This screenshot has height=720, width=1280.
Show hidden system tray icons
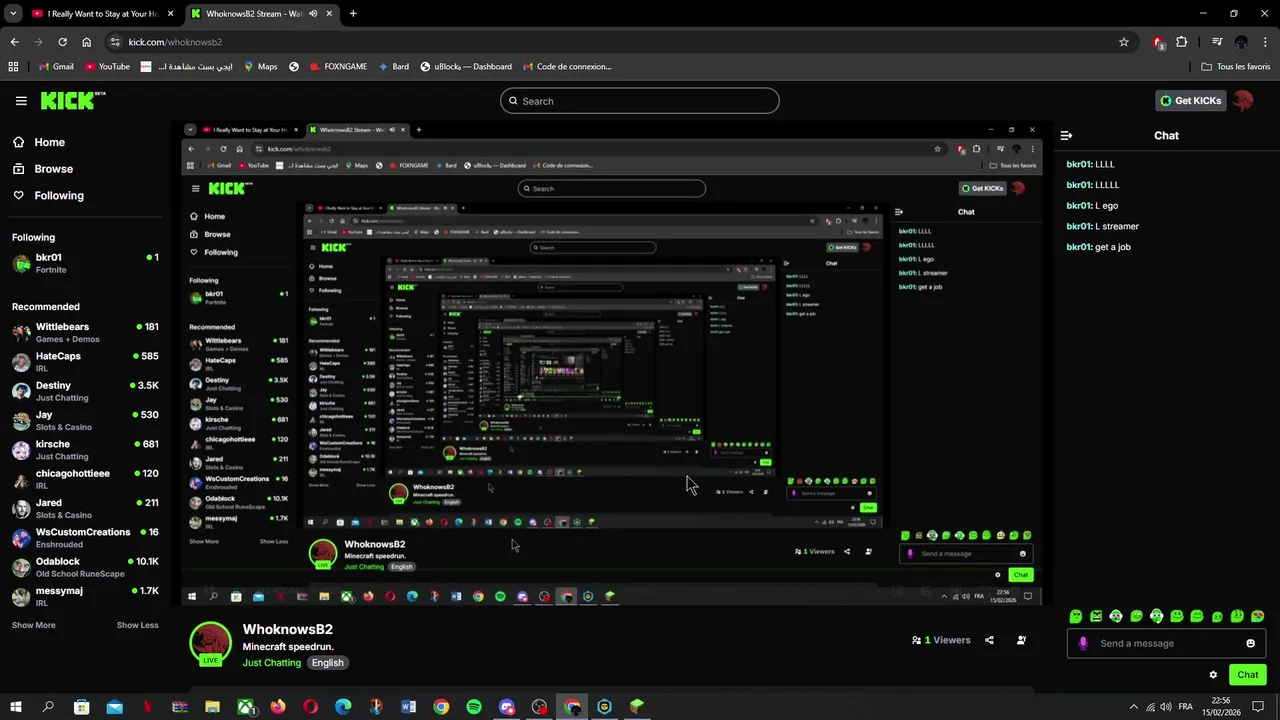point(1133,706)
